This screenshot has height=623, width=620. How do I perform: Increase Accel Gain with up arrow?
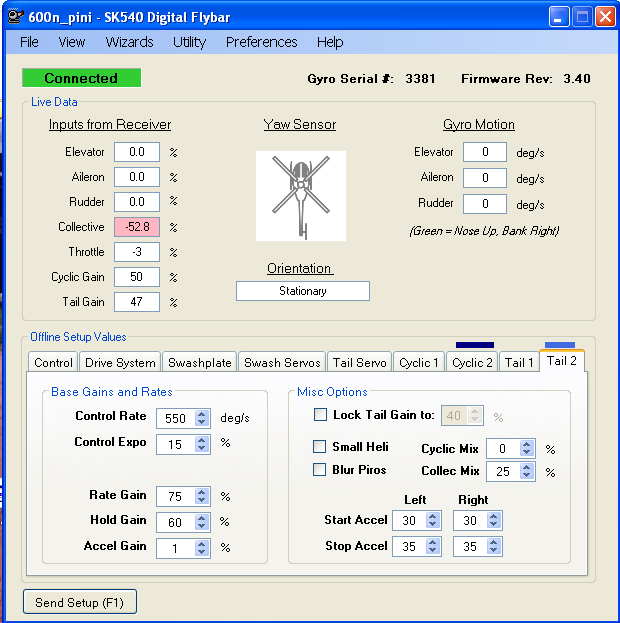[x=202, y=544]
